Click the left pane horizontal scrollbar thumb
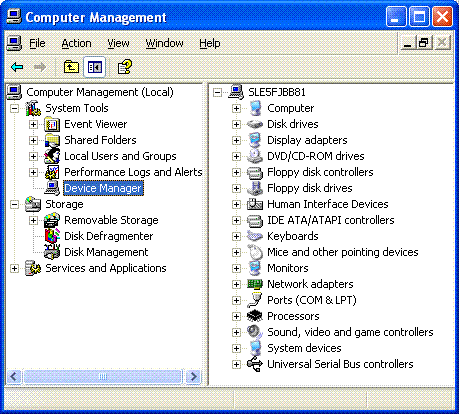This screenshot has height=414, width=459. coord(103,377)
